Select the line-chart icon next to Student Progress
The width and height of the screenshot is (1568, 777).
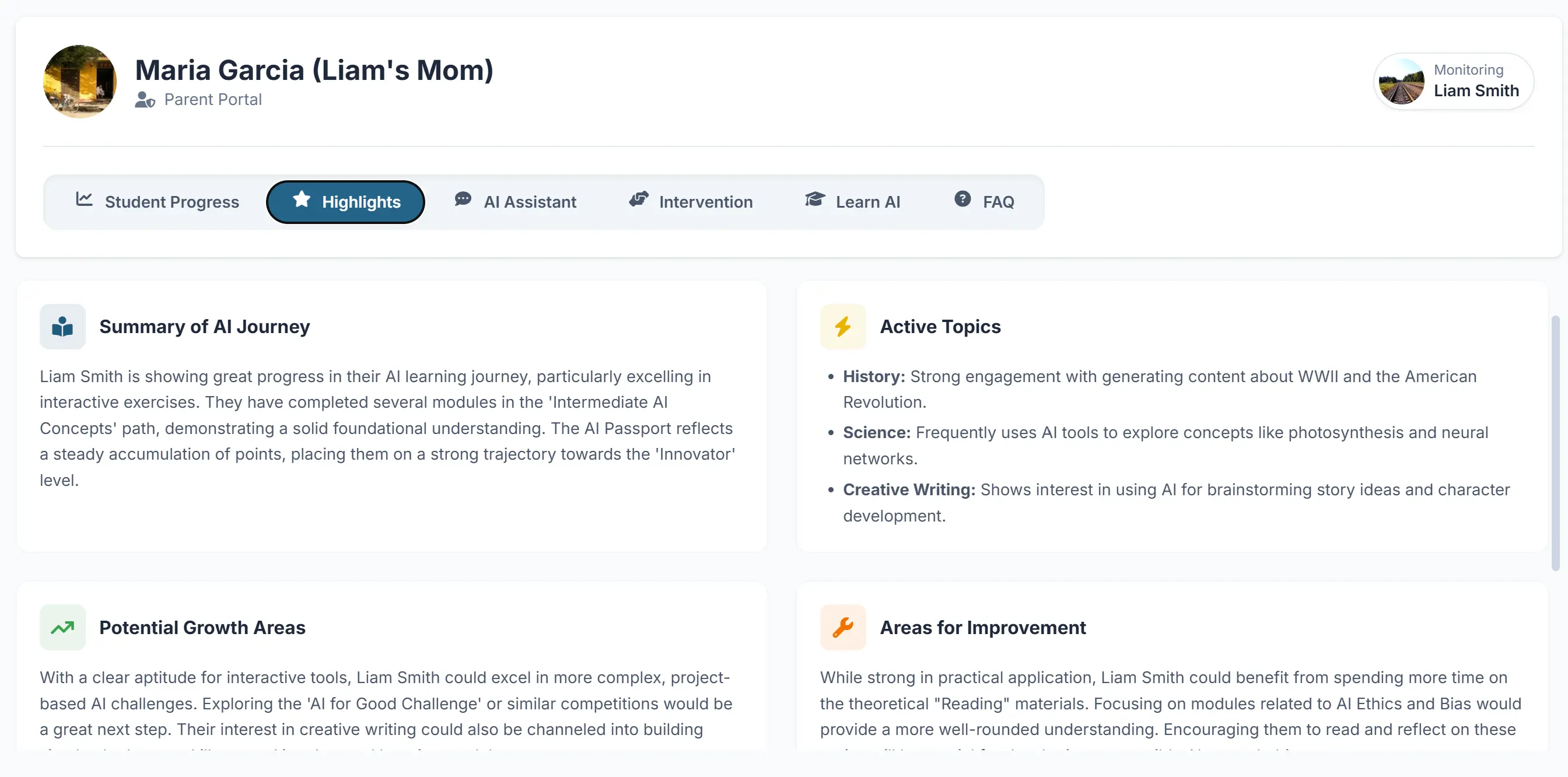point(83,200)
